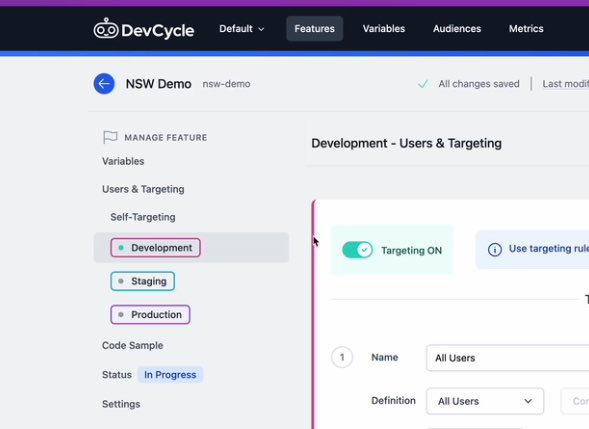Screen dimensions: 589x429
Task: Go back using the blue arrow button
Action: click(x=104, y=83)
